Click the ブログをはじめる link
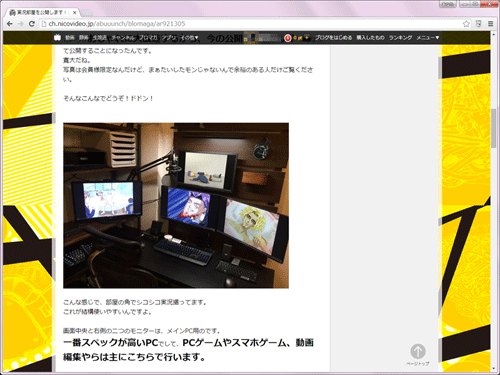This screenshot has height=375, width=500. click(x=333, y=38)
